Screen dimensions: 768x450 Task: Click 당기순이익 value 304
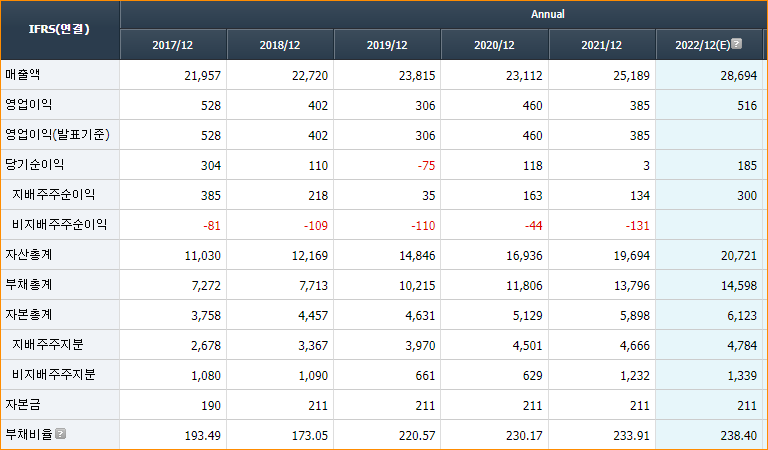coord(211,166)
